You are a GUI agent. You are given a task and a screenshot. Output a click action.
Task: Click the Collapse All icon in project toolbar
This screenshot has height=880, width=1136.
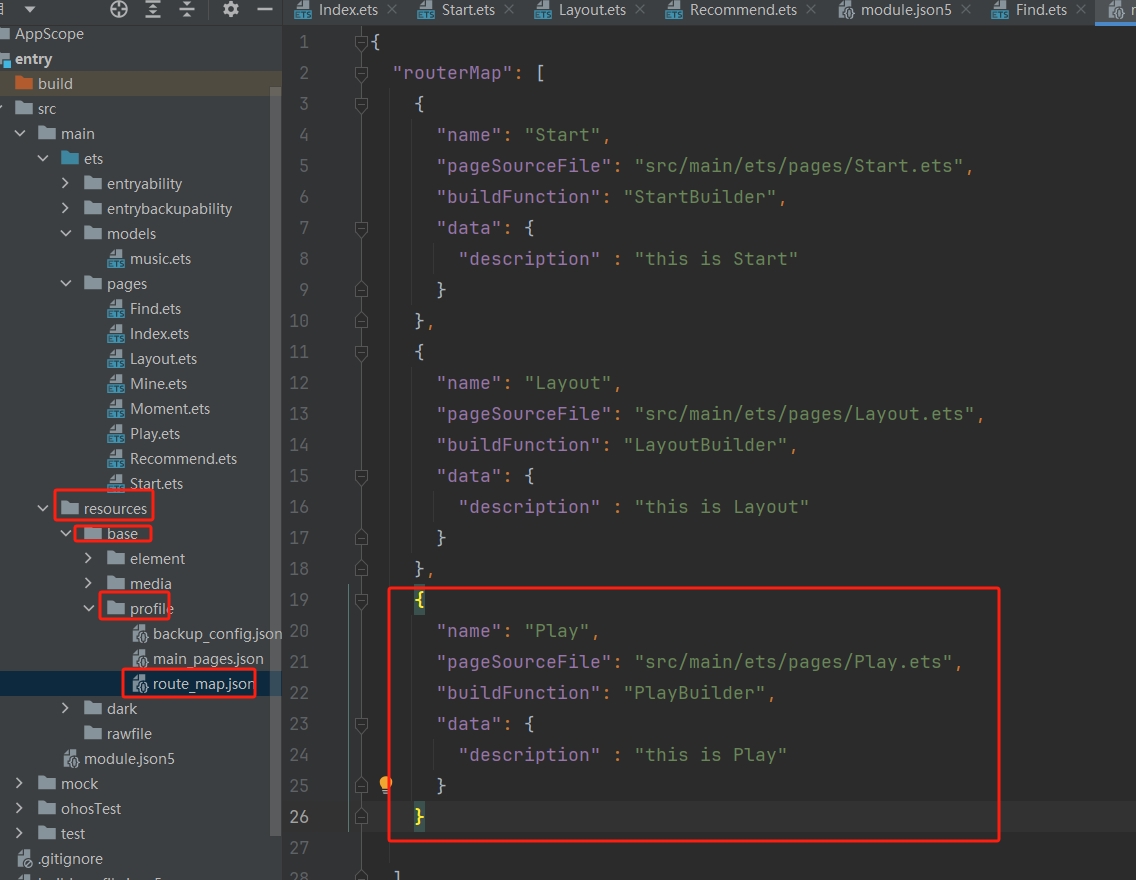187,10
